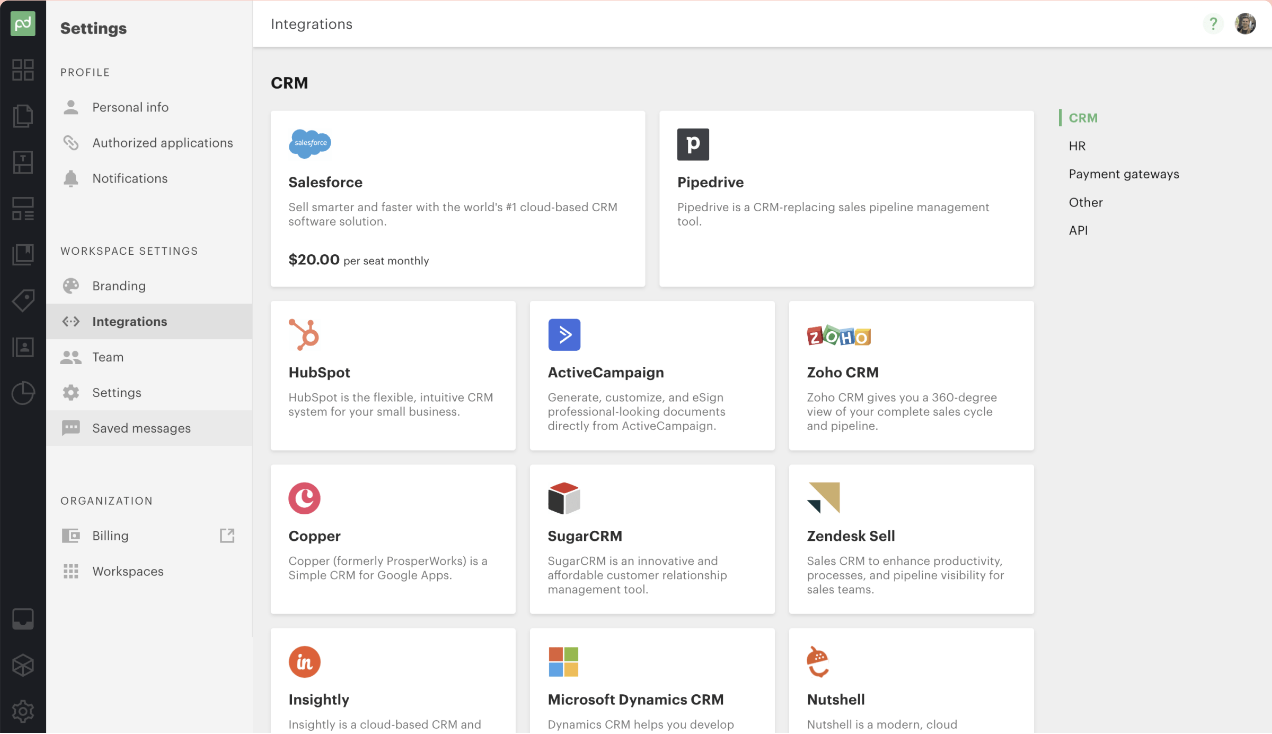Click the Zendesk Sell logo
The height and width of the screenshot is (734, 1272).
pyautogui.click(x=823, y=498)
